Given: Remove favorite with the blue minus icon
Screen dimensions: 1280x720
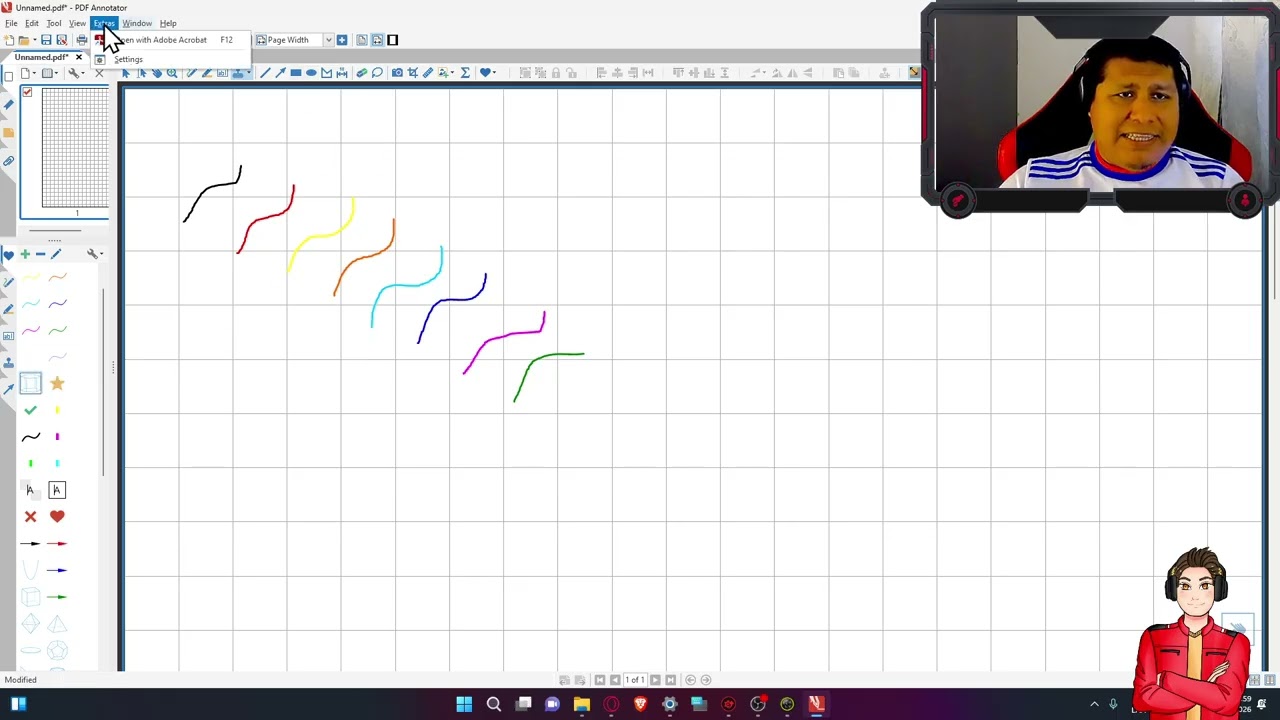Looking at the screenshot, I should 40,254.
